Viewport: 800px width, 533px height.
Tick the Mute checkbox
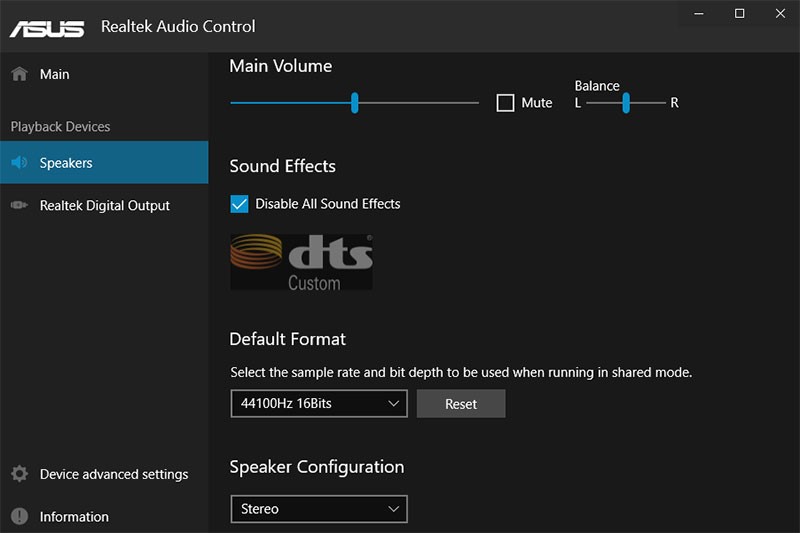[x=505, y=103]
